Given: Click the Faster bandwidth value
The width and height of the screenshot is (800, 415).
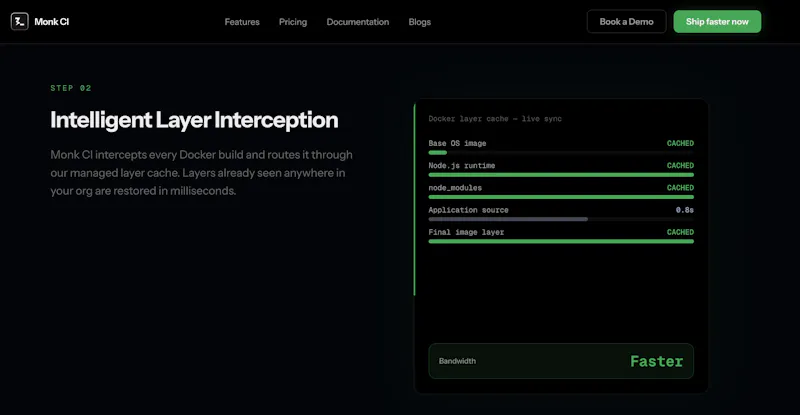Looking at the screenshot, I should point(657,361).
